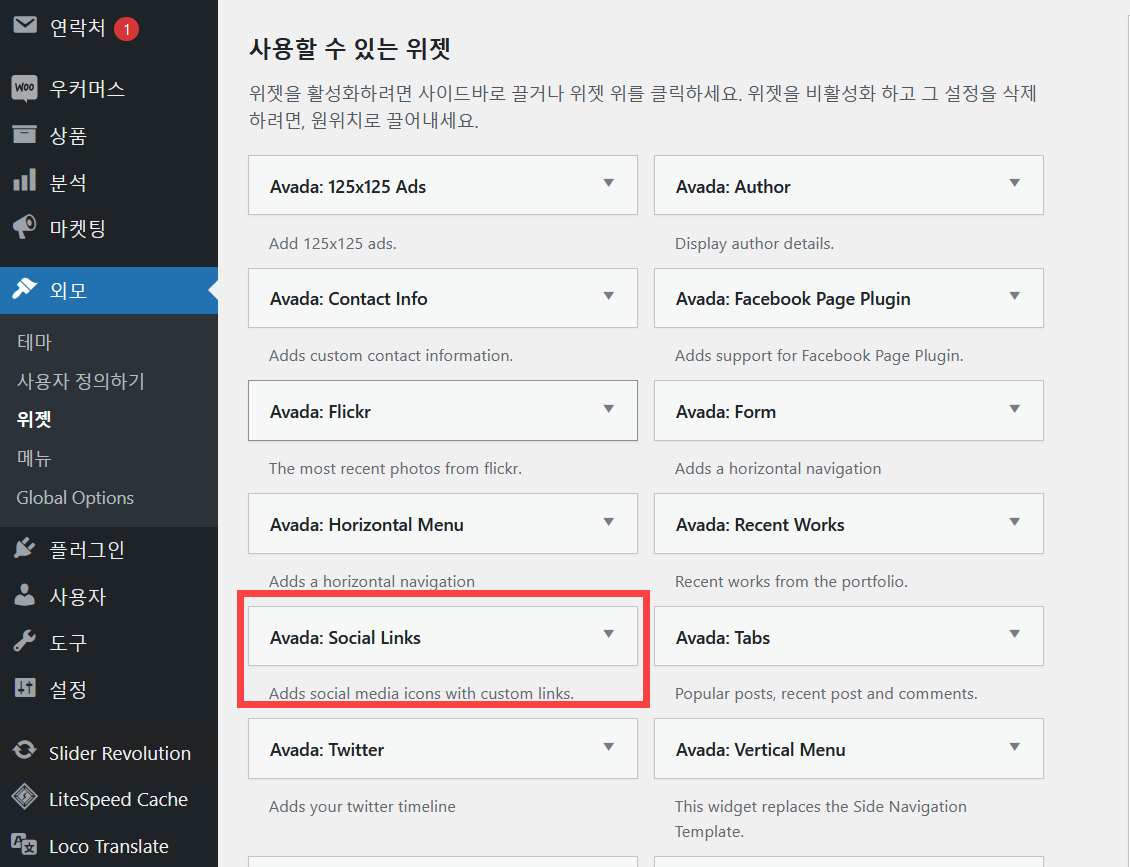Open the Slider Revolution sidebar icon
Image resolution: width=1130 pixels, height=867 pixels.
coord(25,752)
